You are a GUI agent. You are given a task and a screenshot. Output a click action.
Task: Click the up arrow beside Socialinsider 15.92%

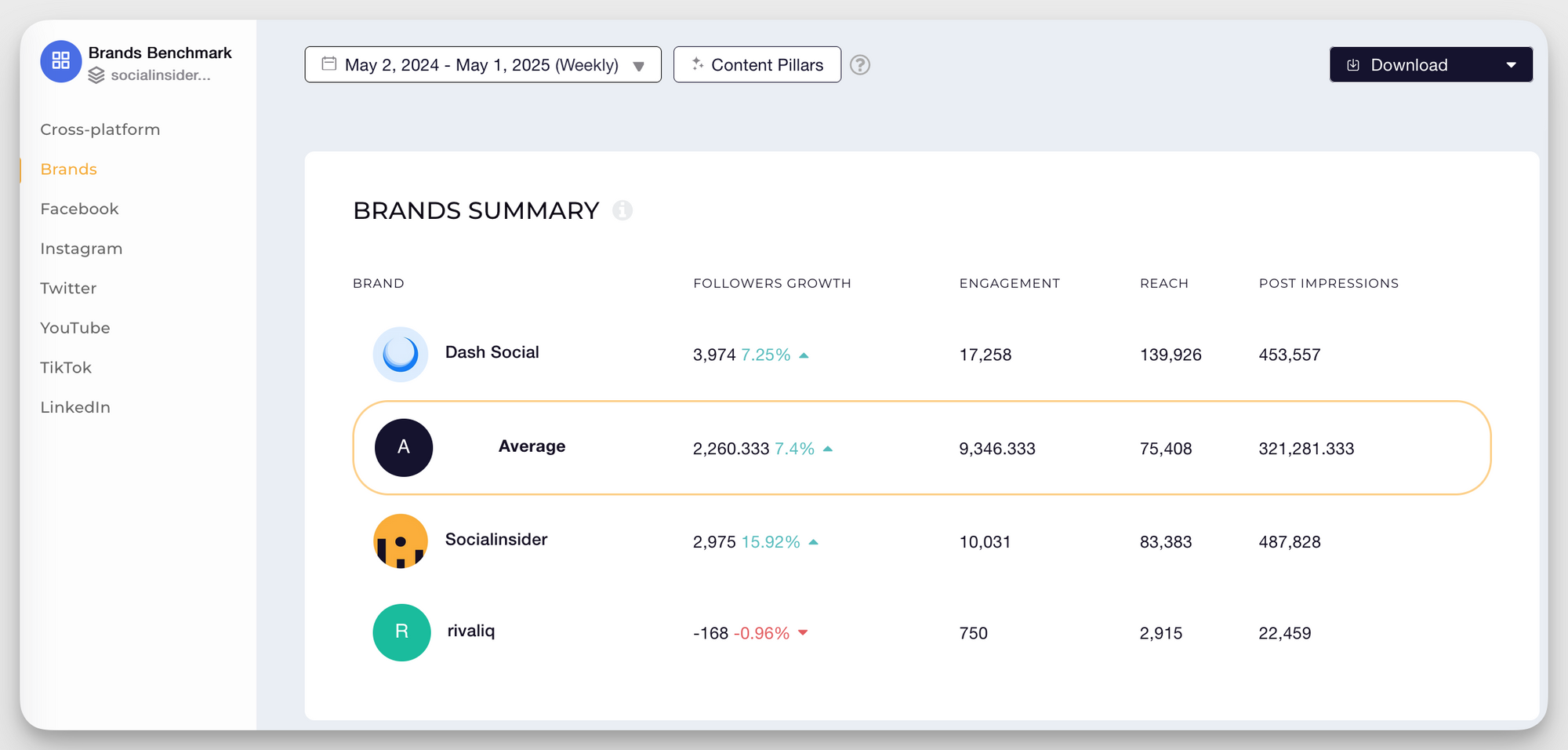814,542
